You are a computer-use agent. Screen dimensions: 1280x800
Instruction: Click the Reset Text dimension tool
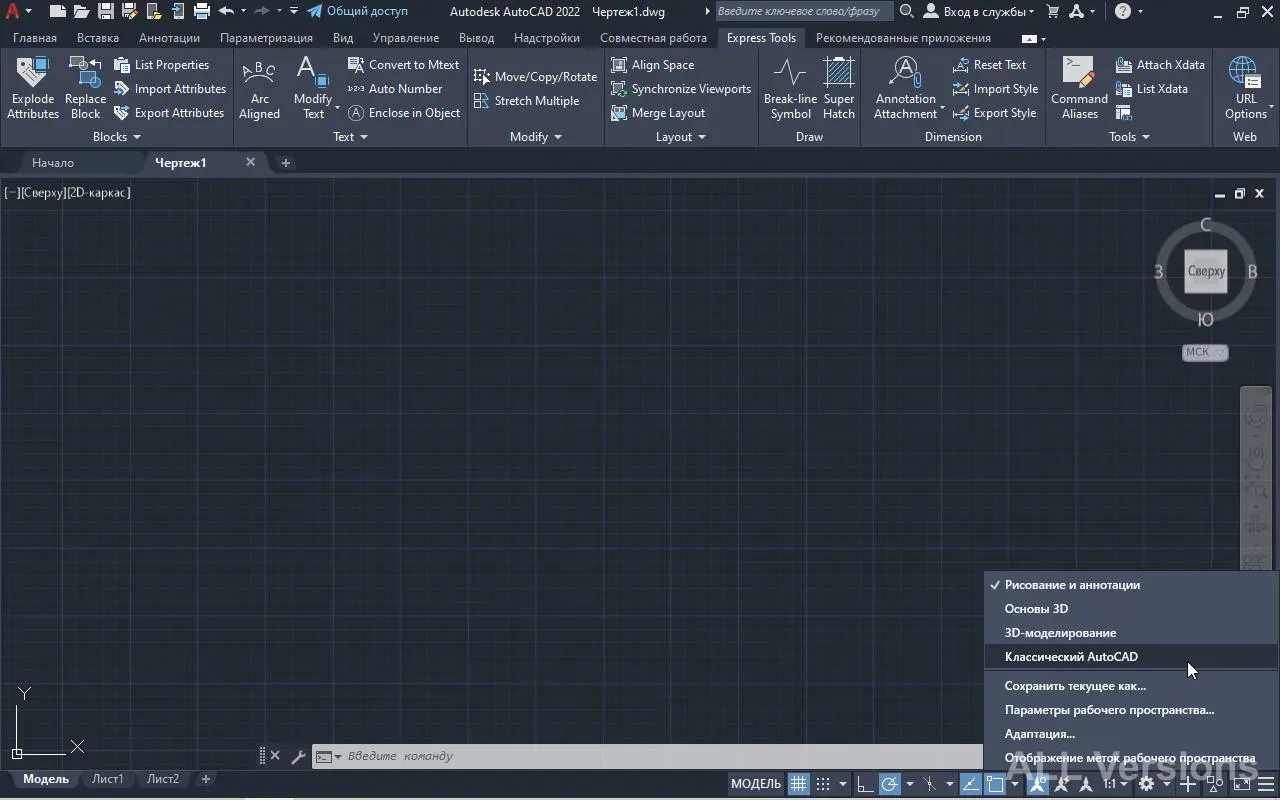989,65
